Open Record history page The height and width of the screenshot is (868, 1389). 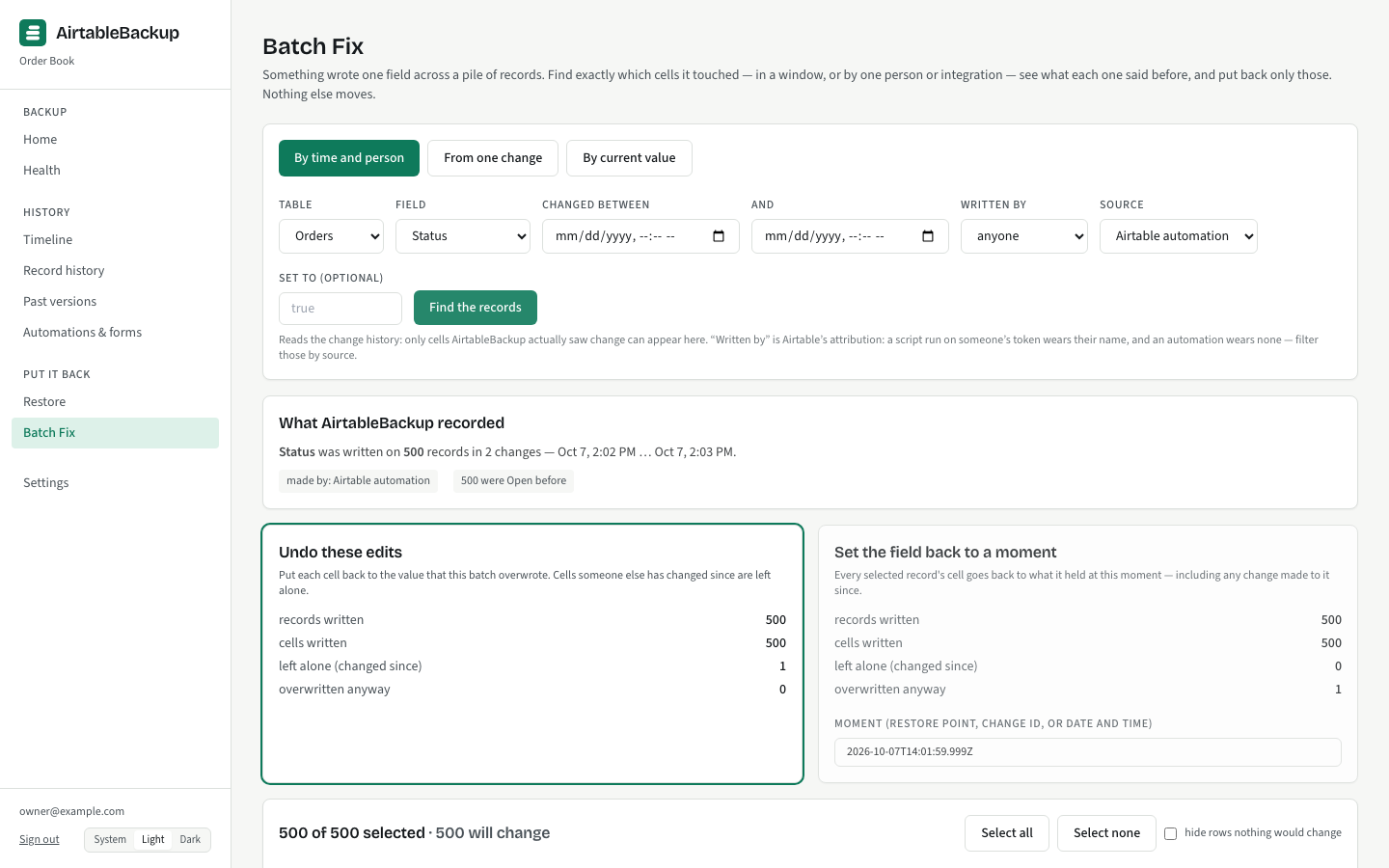[x=115, y=271]
